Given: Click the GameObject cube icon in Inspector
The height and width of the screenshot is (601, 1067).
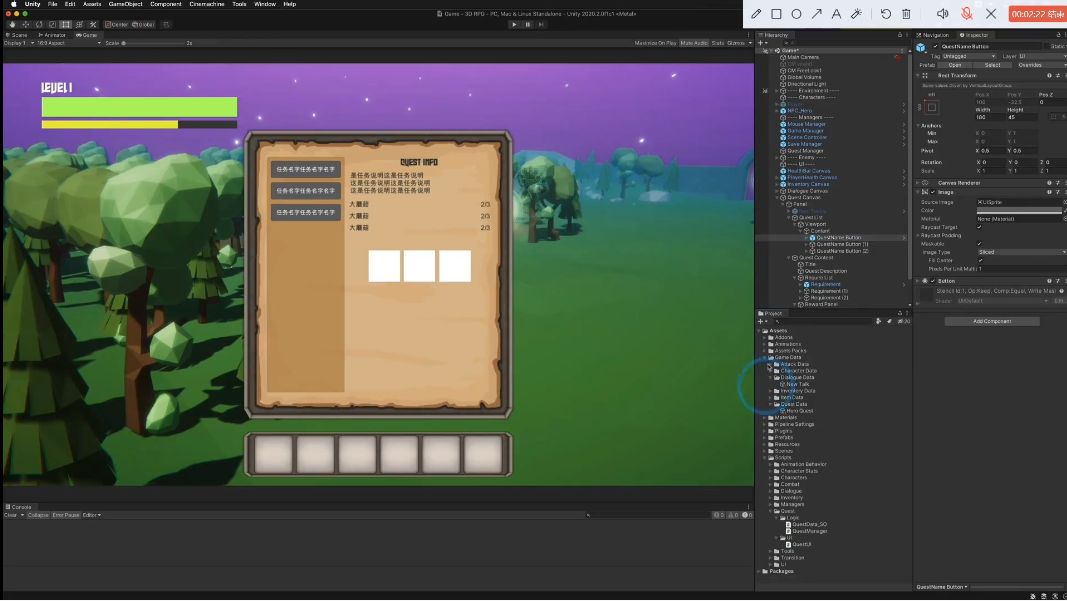Looking at the screenshot, I should point(921,48).
